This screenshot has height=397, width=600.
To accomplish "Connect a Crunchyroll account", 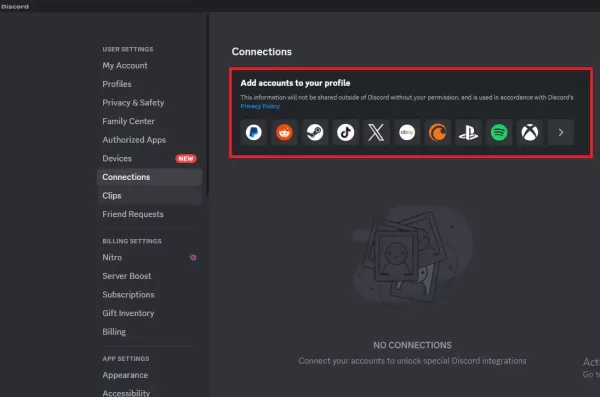I will (437, 132).
